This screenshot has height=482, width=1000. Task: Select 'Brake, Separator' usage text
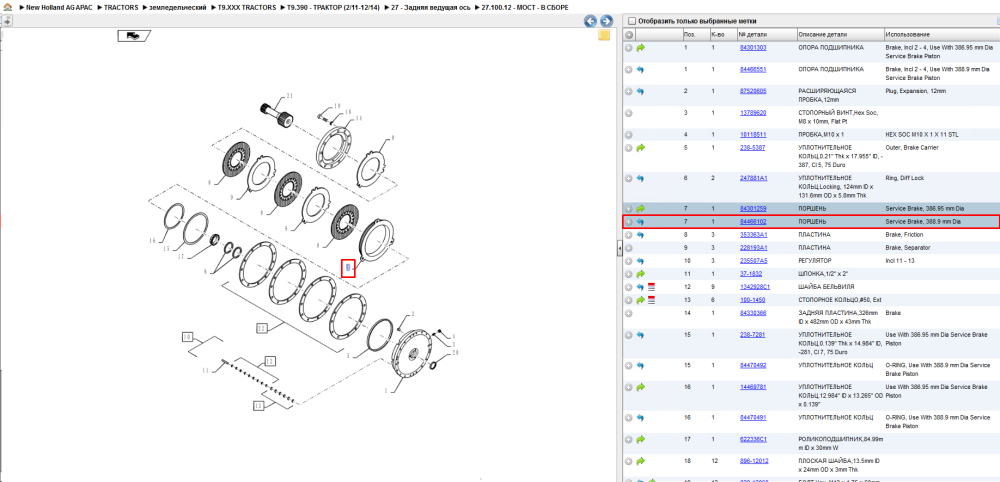pyautogui.click(x=907, y=247)
